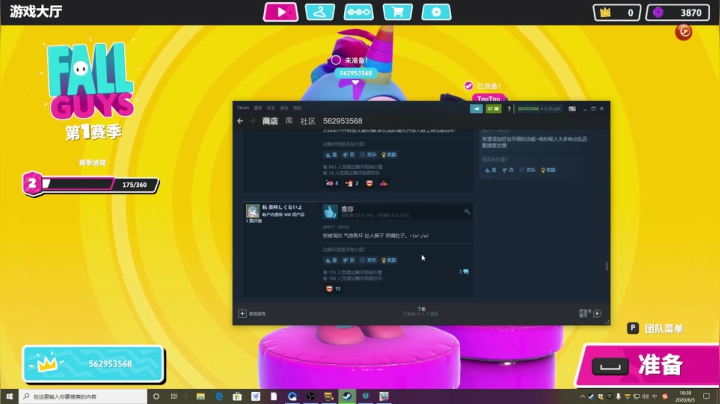Open the 游戏 games menu in Steam

point(284,108)
